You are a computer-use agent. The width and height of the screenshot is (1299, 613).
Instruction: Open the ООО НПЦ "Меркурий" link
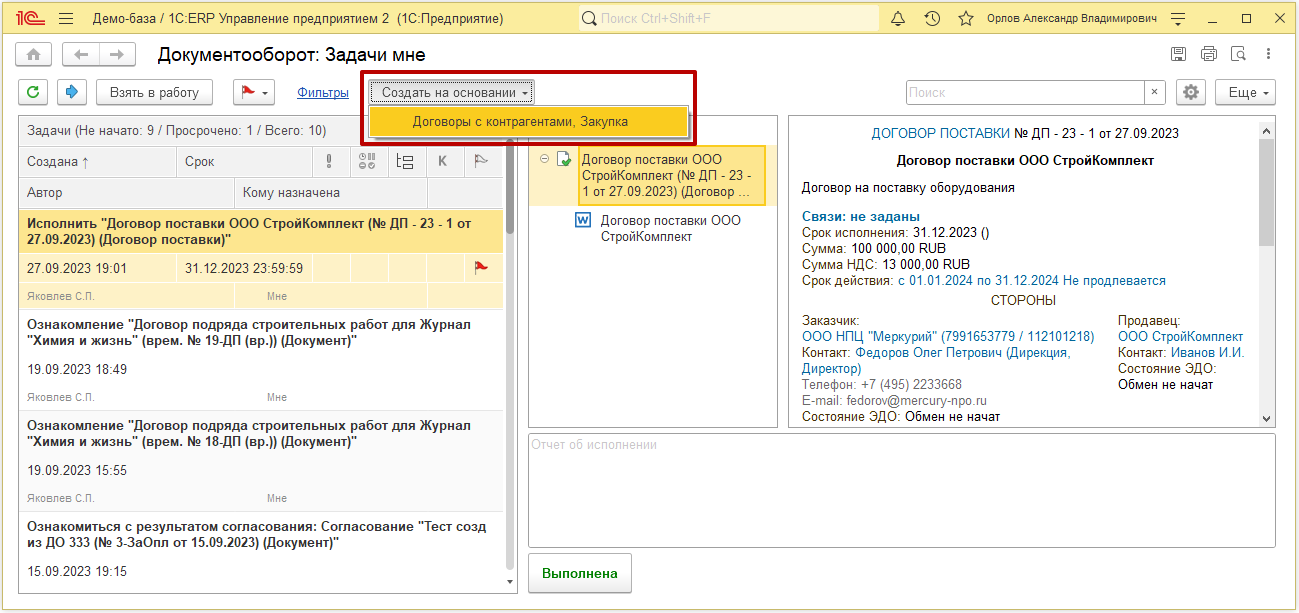tap(948, 336)
